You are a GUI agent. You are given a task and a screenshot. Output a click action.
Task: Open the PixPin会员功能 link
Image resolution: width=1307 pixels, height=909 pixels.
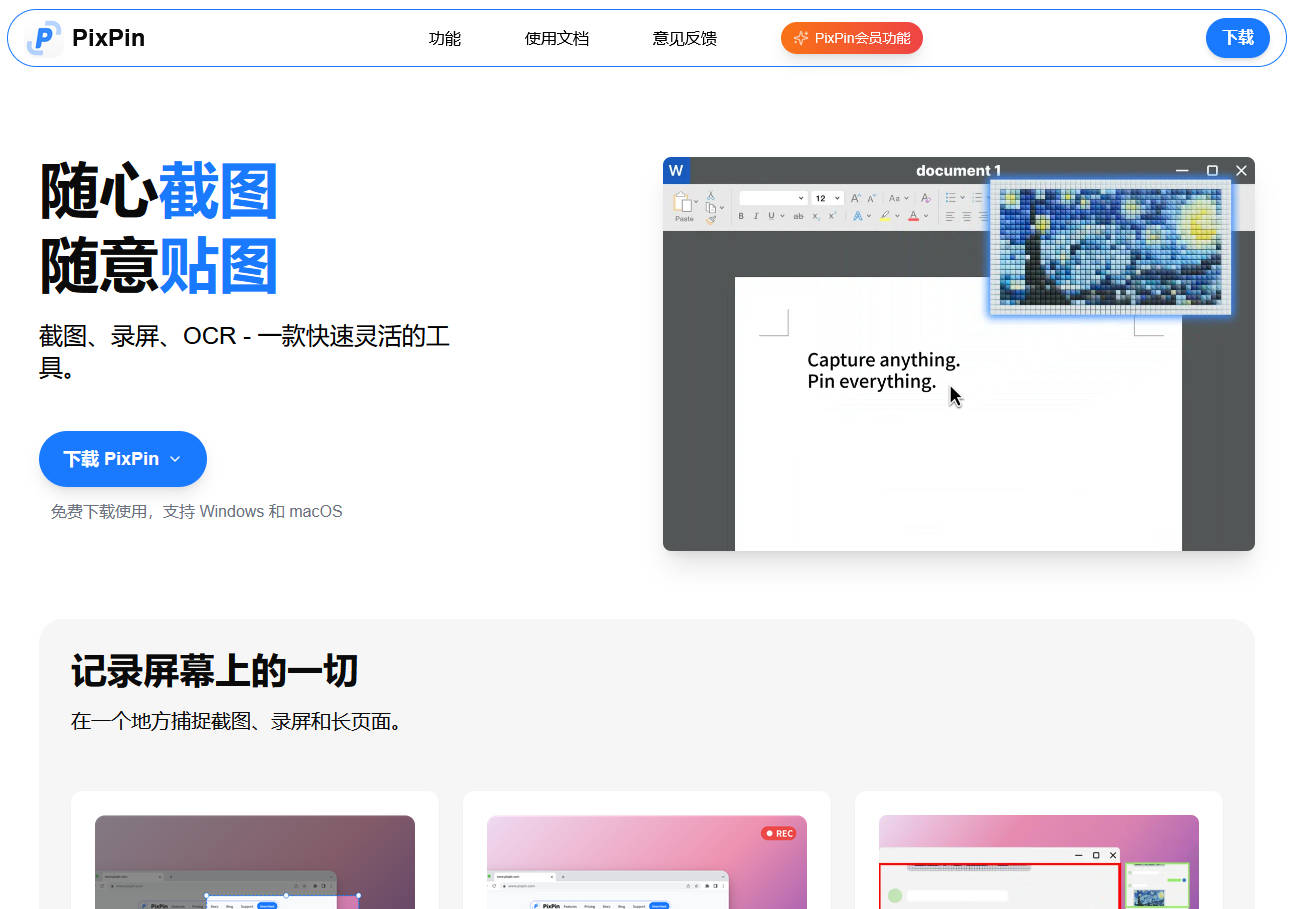click(x=852, y=38)
